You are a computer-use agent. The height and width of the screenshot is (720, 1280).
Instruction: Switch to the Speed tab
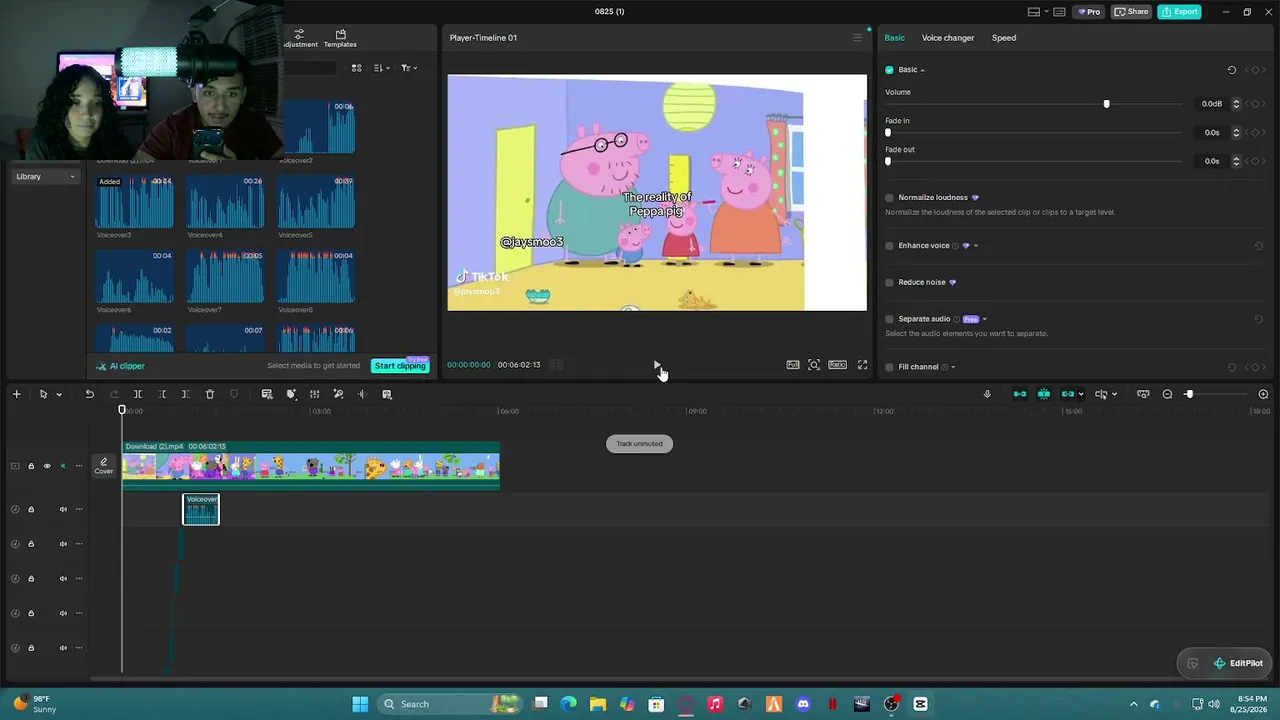click(x=1004, y=38)
